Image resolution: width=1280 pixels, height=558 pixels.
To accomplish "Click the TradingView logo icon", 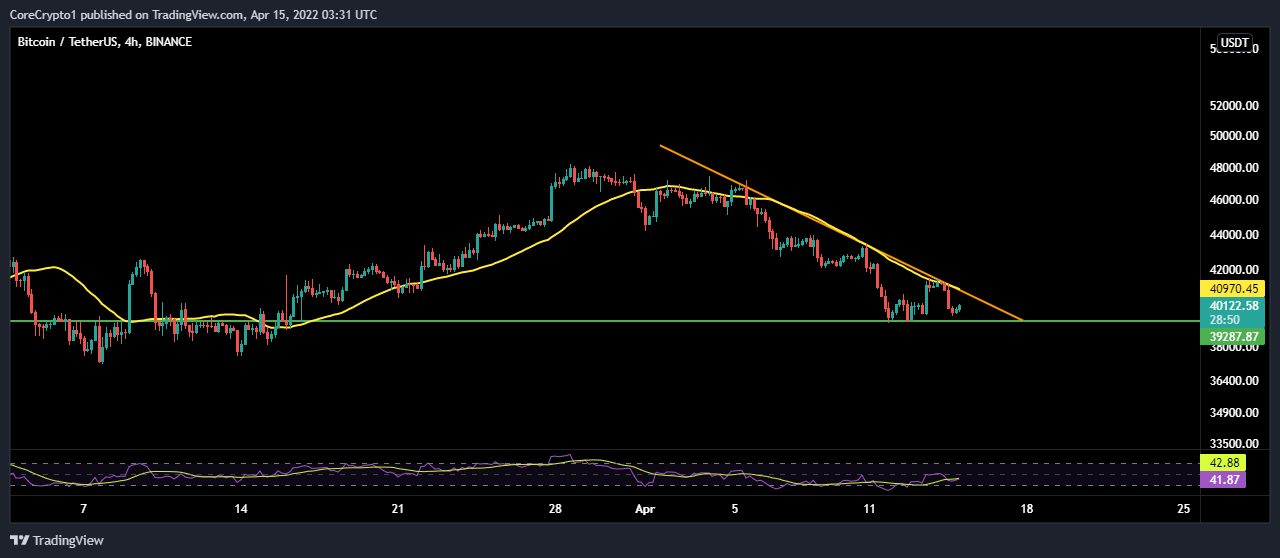I will (x=20, y=540).
